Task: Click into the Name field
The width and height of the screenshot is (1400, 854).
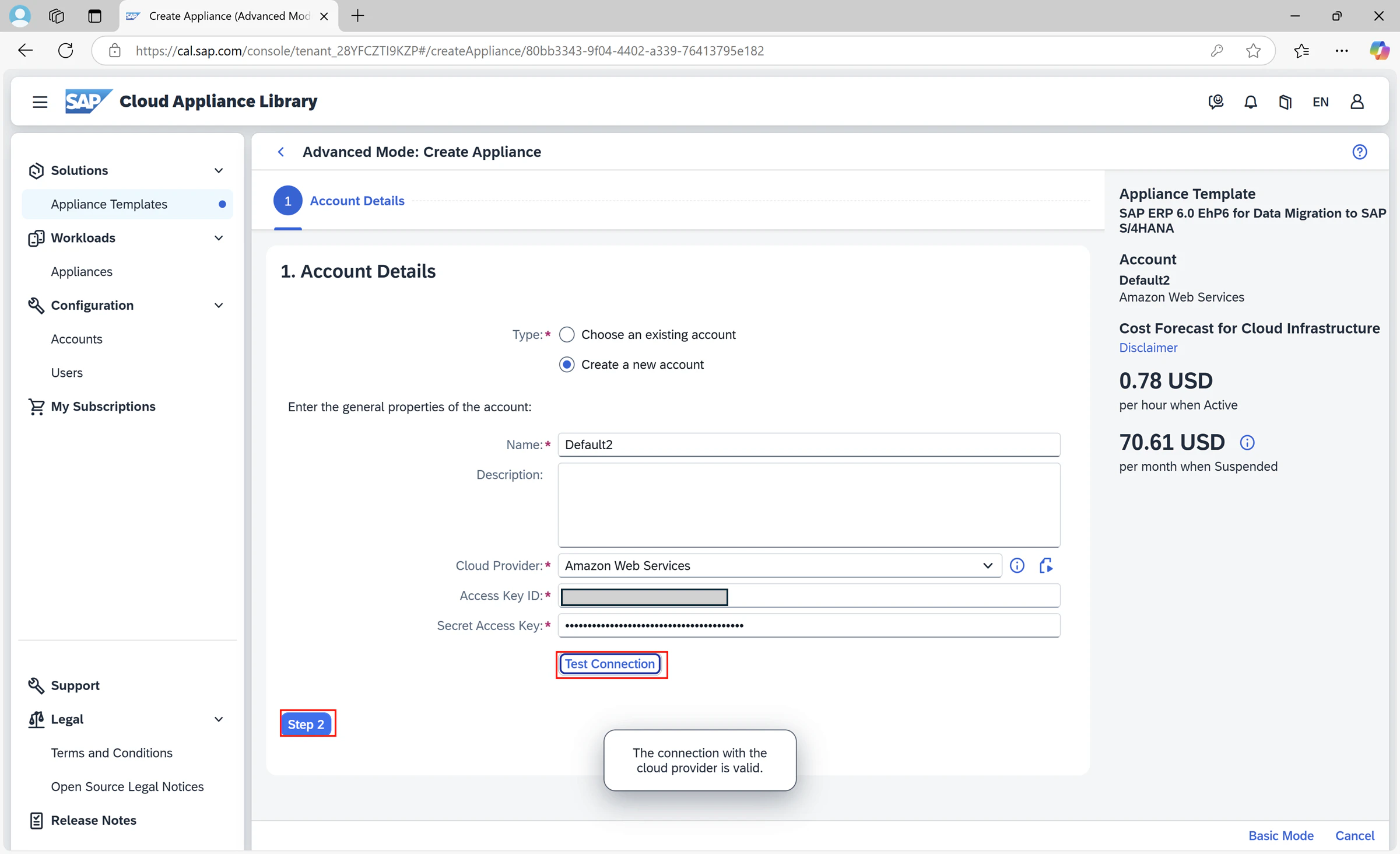Action: point(809,444)
